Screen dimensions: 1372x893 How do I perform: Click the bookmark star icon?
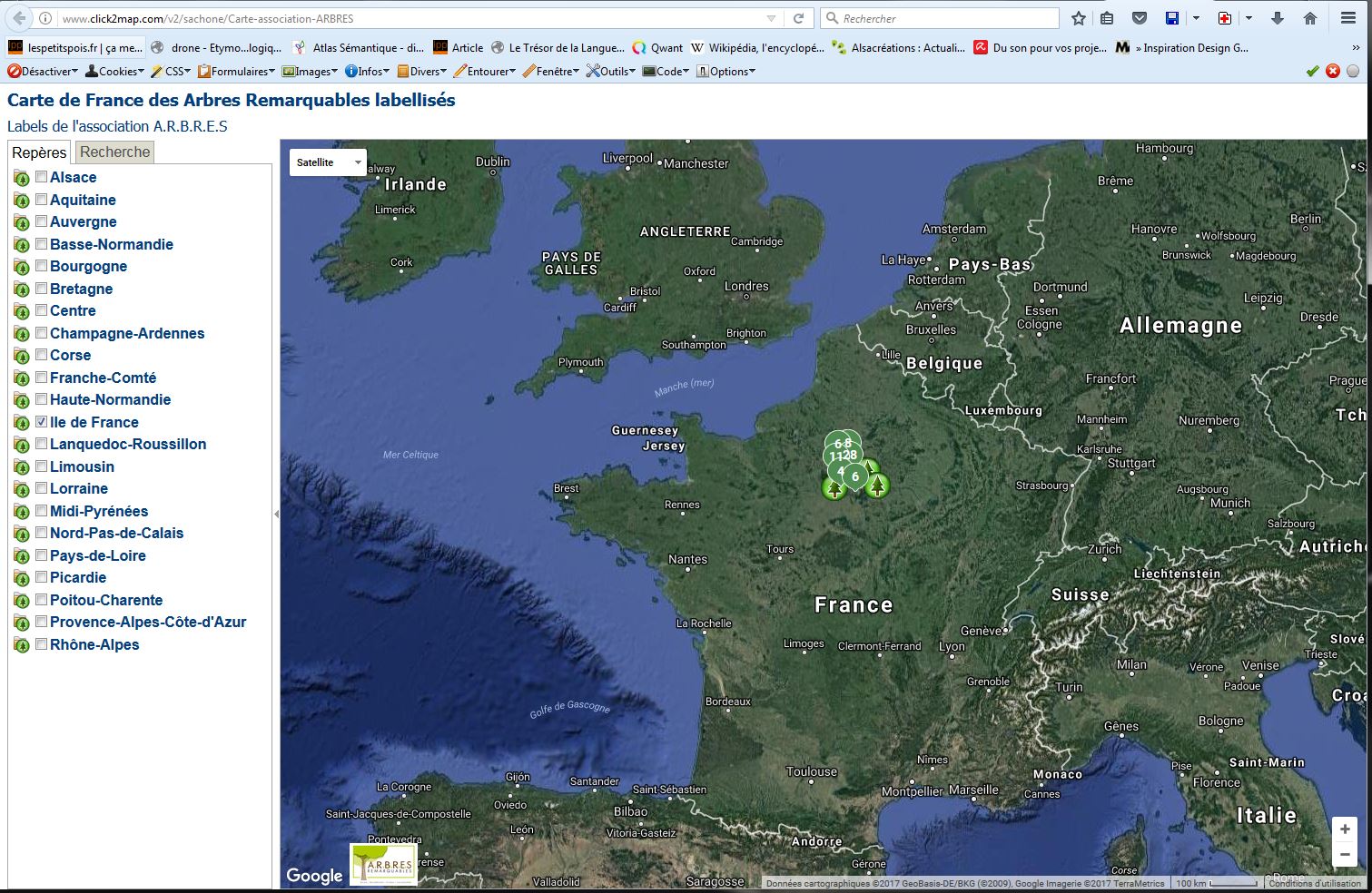click(1078, 18)
